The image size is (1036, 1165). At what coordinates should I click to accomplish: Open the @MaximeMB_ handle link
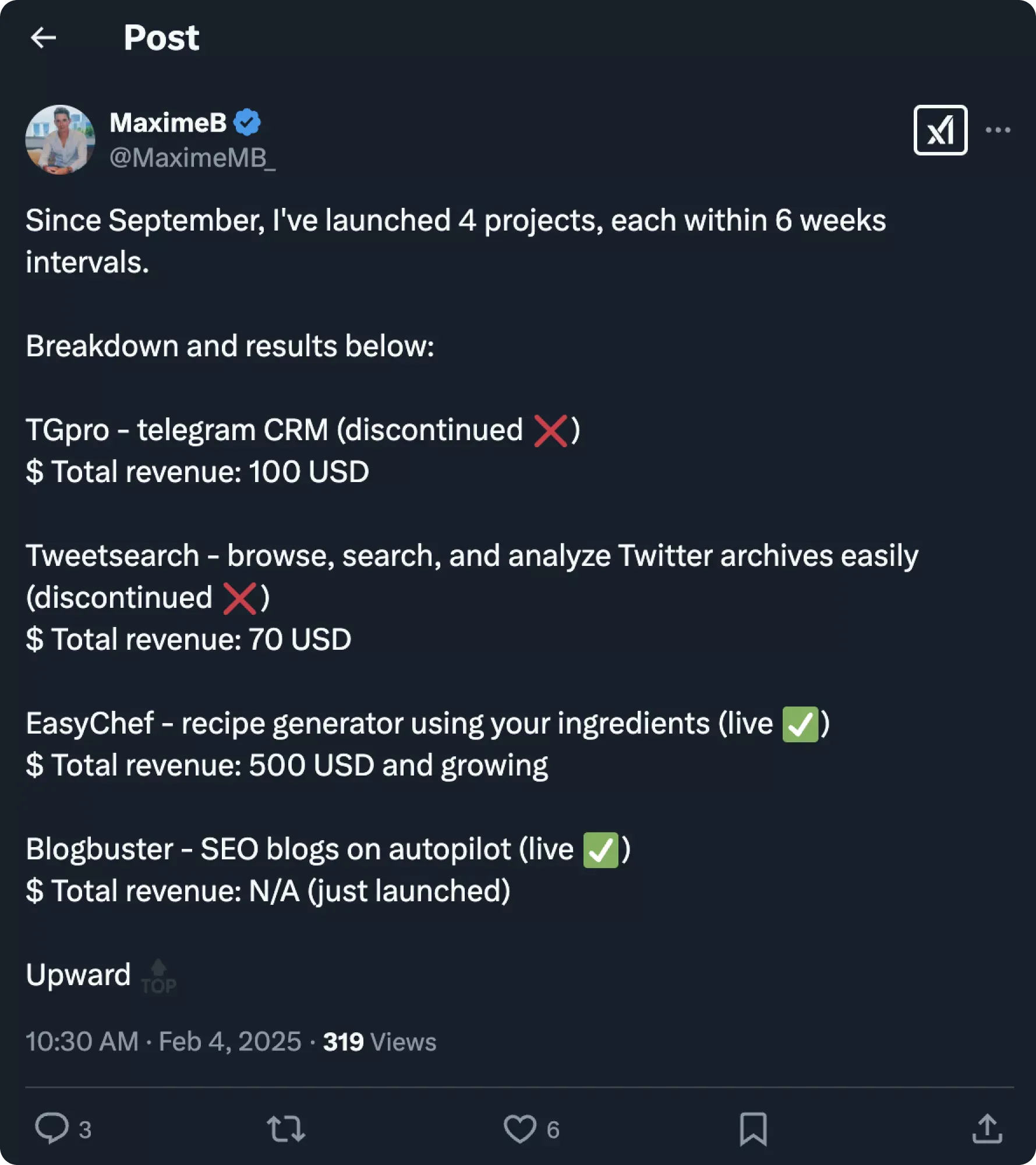[192, 158]
